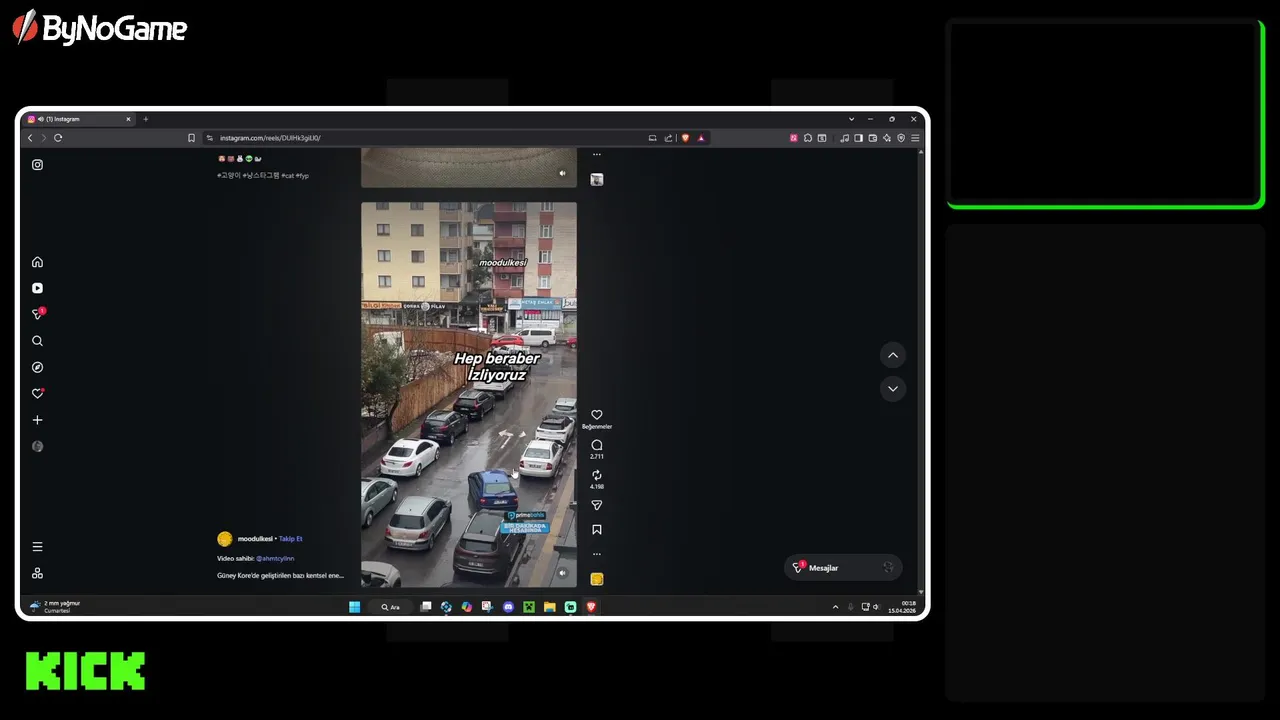Go back in browser history

[30, 138]
